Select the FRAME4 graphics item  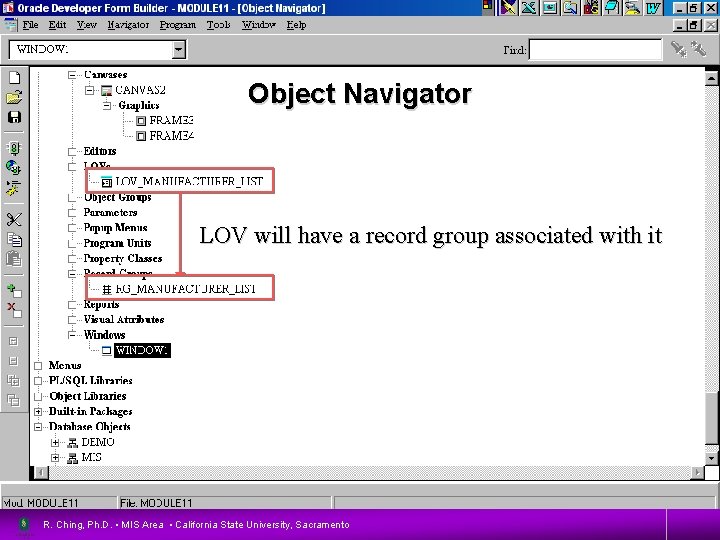click(x=171, y=136)
